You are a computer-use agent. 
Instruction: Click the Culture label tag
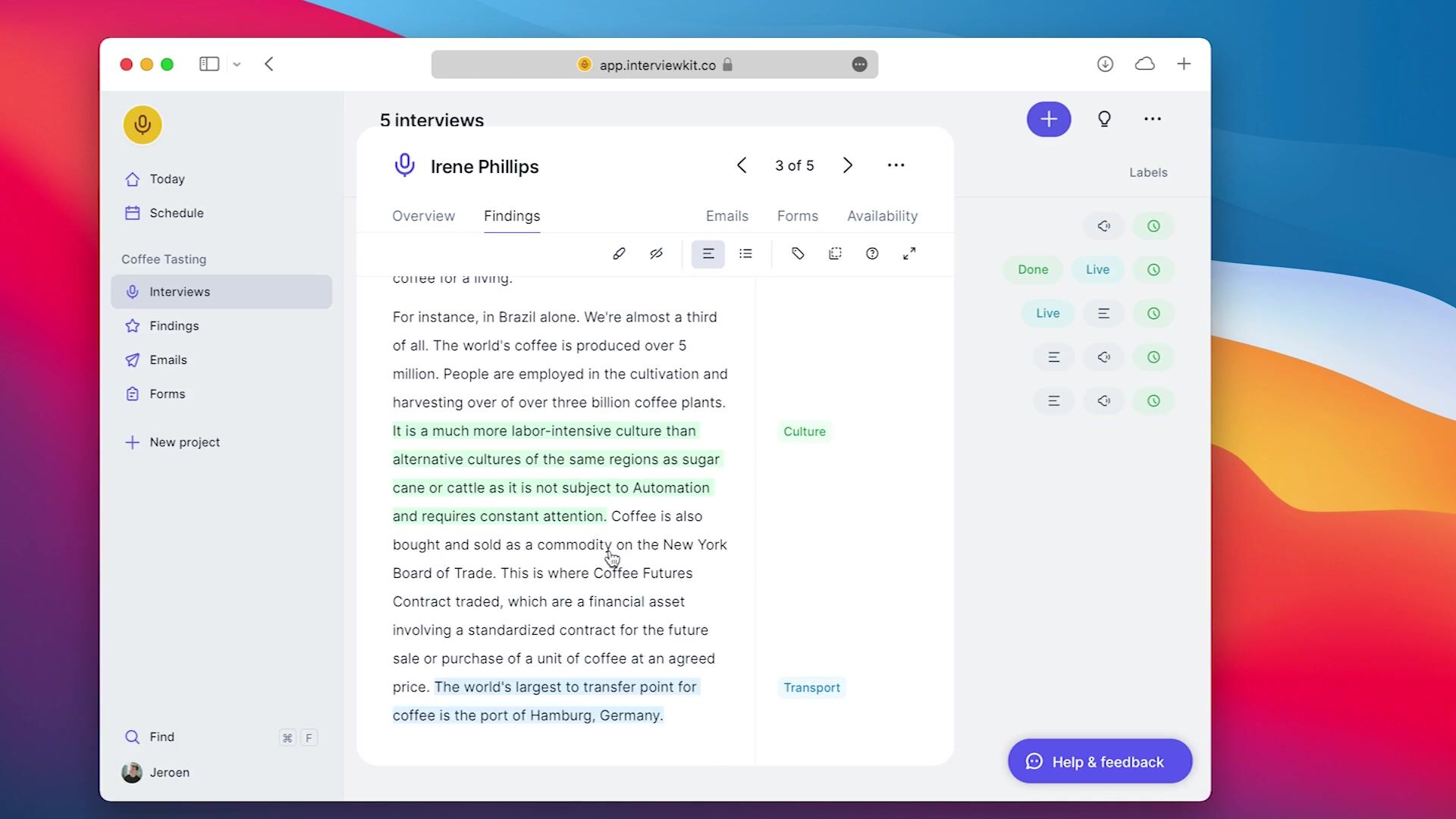point(805,431)
